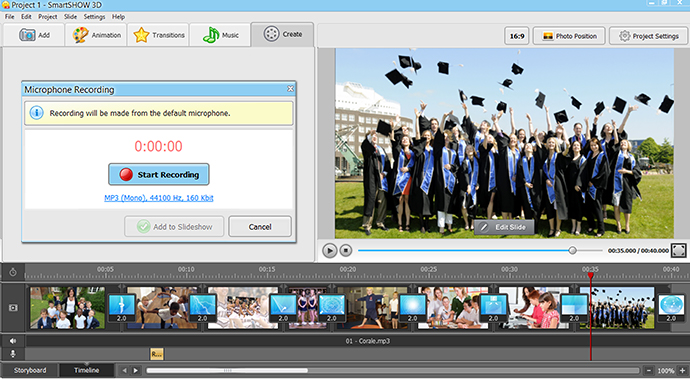
Task: Click the transition after cheerleading team slide
Action: pos(283,308)
